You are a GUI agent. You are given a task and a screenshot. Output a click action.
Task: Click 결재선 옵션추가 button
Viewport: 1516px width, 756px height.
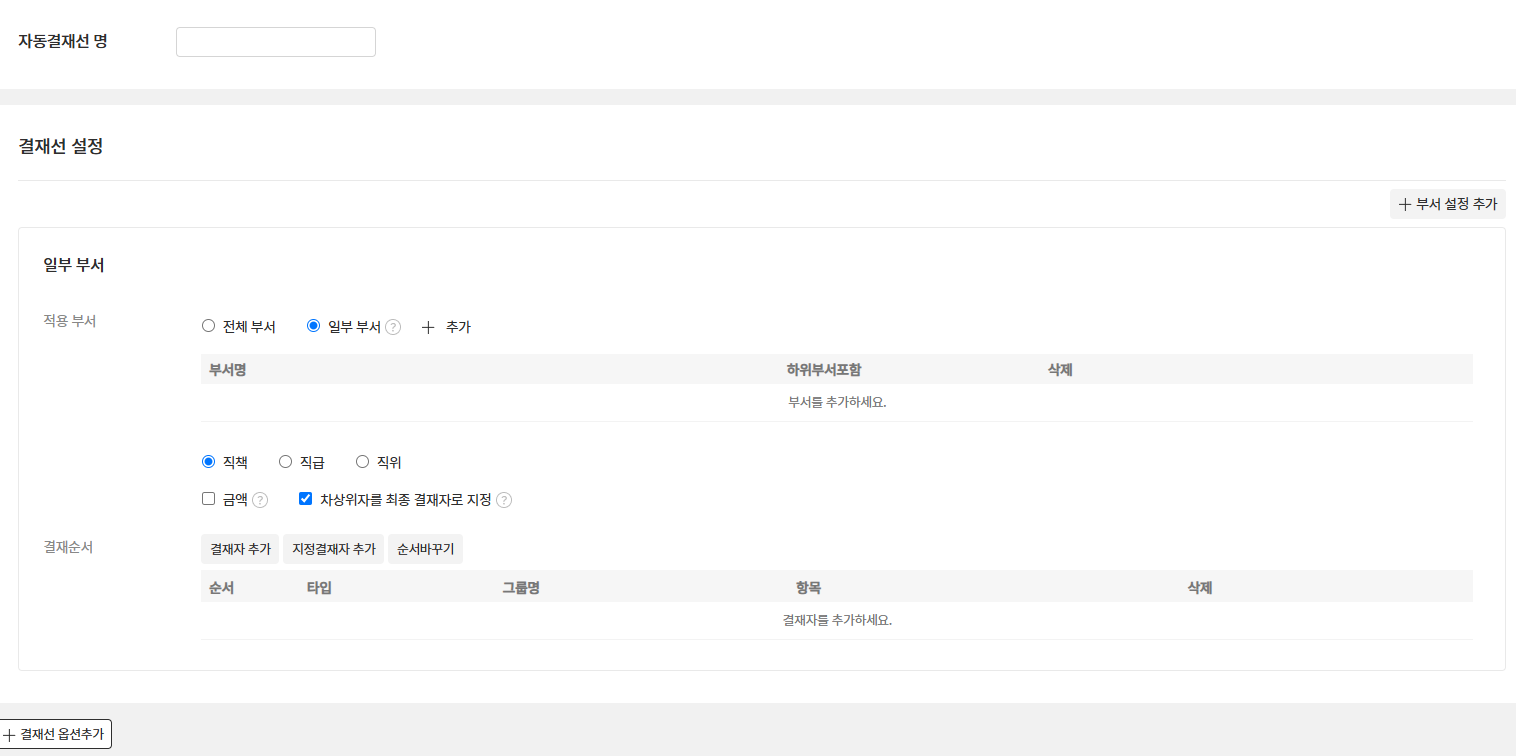pos(55,734)
